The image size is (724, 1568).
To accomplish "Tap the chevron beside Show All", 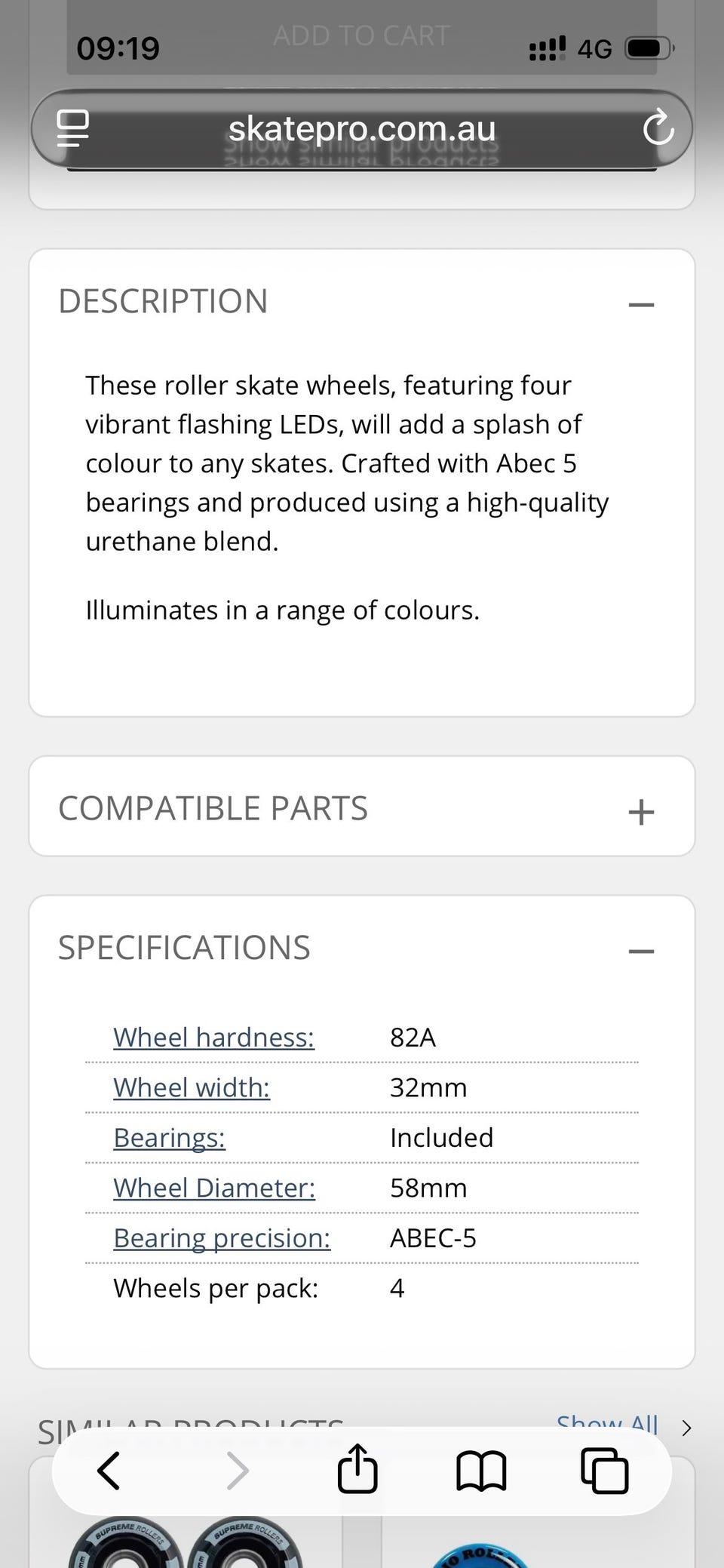I will point(686,1428).
